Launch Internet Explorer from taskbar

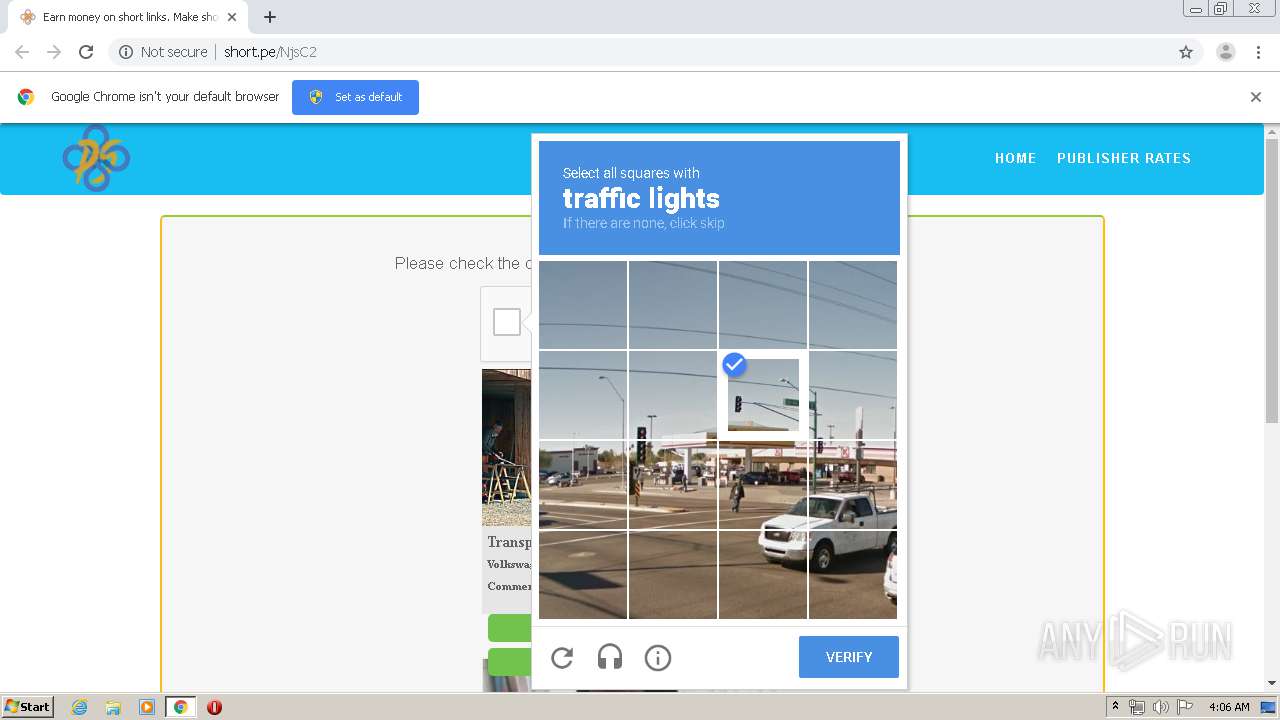click(79, 707)
